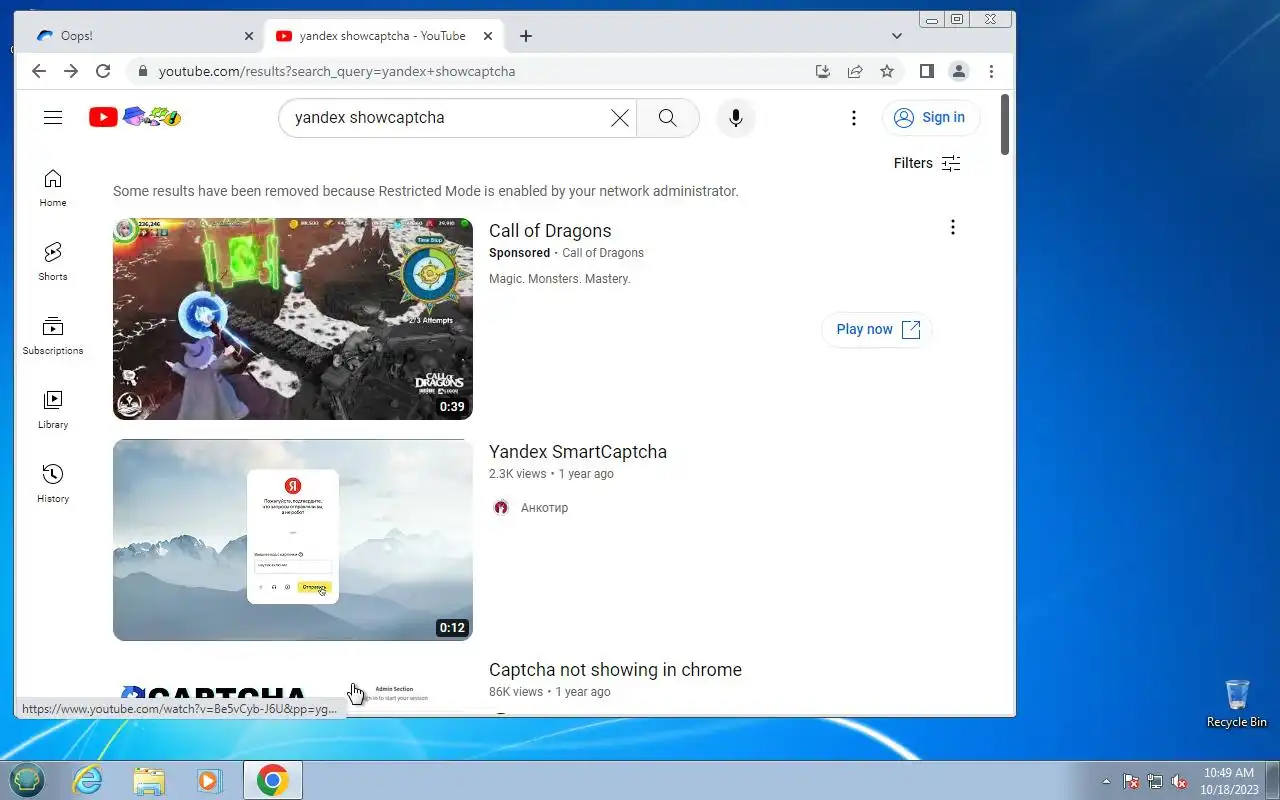1280x800 pixels.
Task: Open Call of Dragons title link
Action: click(x=550, y=231)
